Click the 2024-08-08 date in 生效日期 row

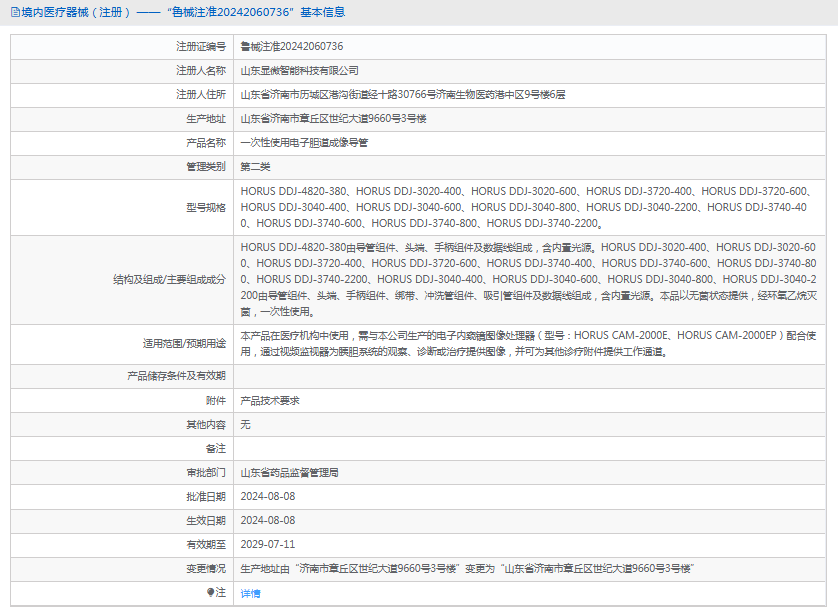268,521
